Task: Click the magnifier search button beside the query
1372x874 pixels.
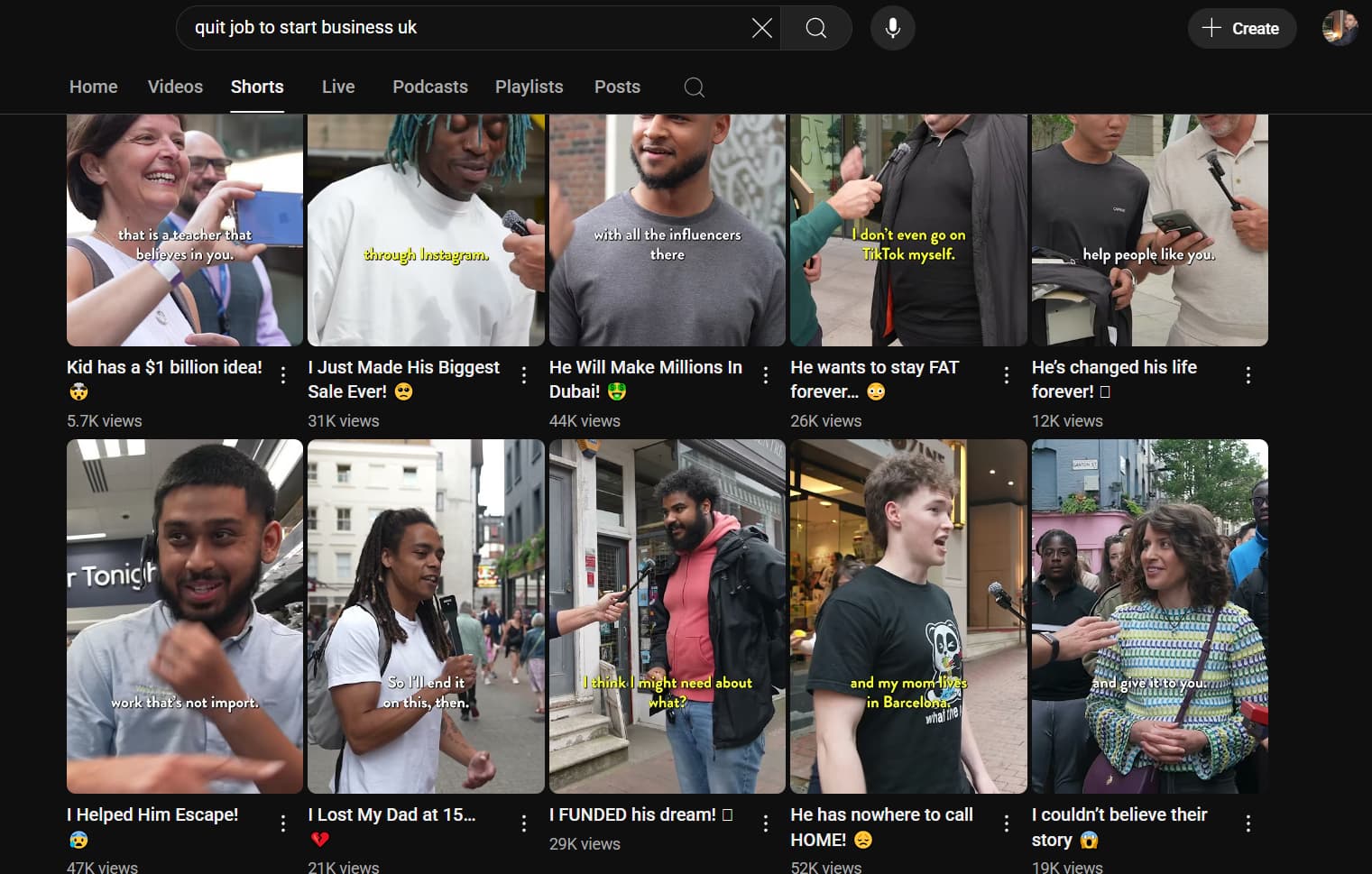Action: [x=816, y=28]
